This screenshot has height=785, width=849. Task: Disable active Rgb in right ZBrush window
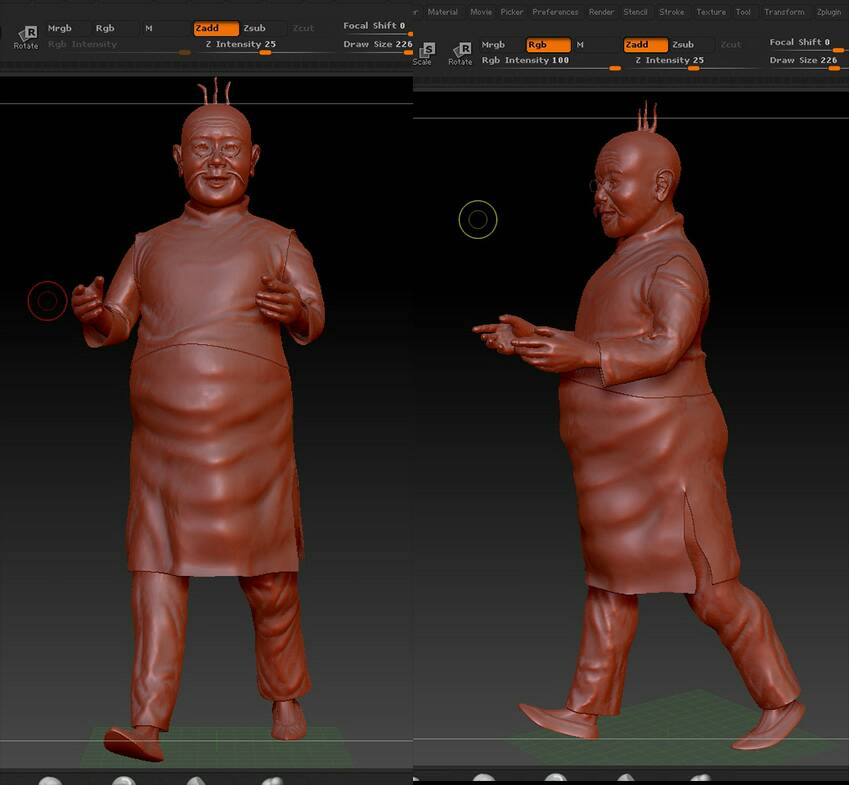point(548,45)
